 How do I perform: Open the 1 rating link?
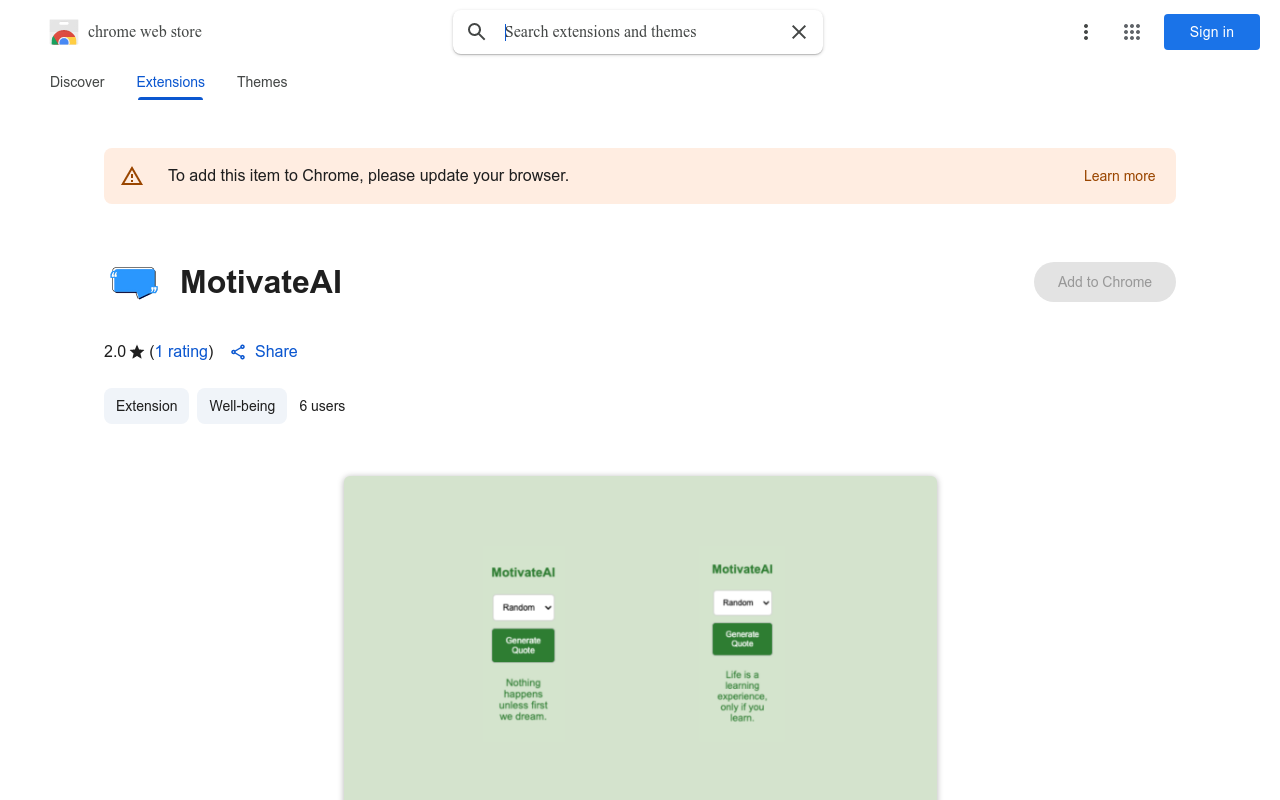click(x=182, y=351)
